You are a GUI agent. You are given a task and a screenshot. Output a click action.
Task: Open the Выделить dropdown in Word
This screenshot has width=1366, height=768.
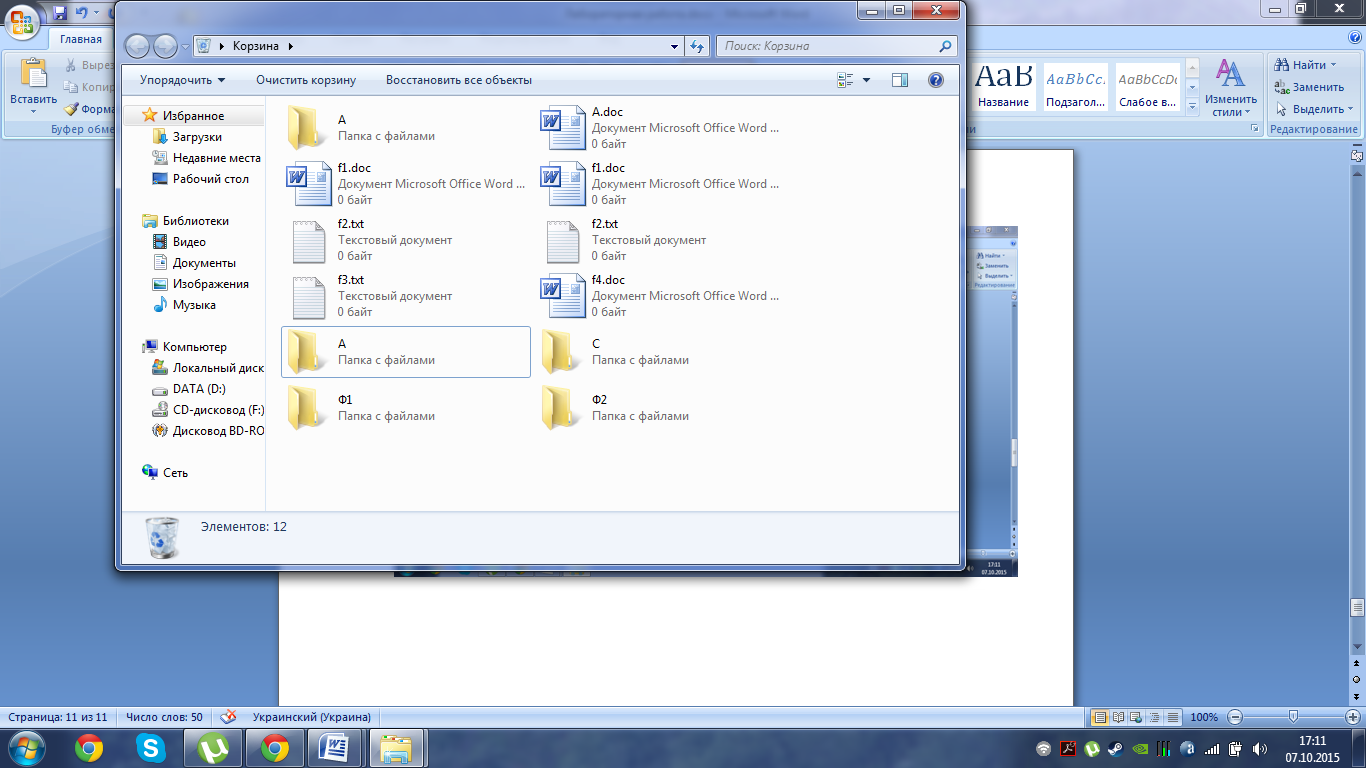[x=1314, y=109]
